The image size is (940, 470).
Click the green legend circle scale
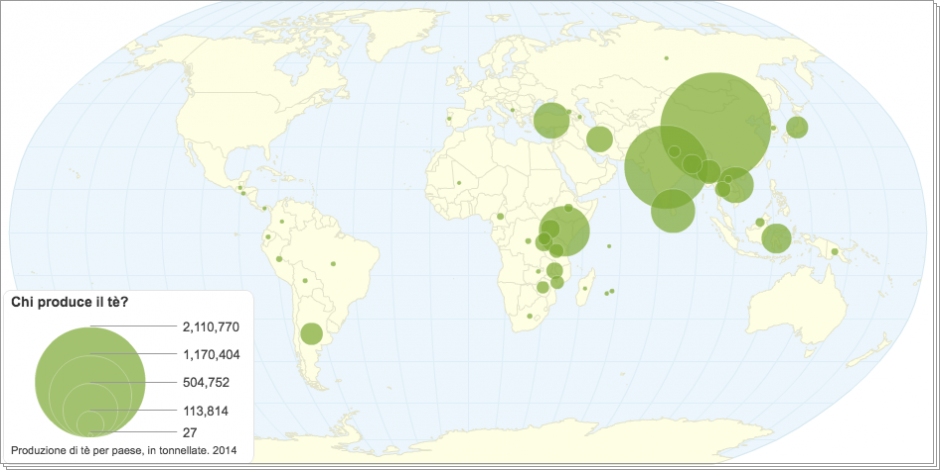click(91, 382)
